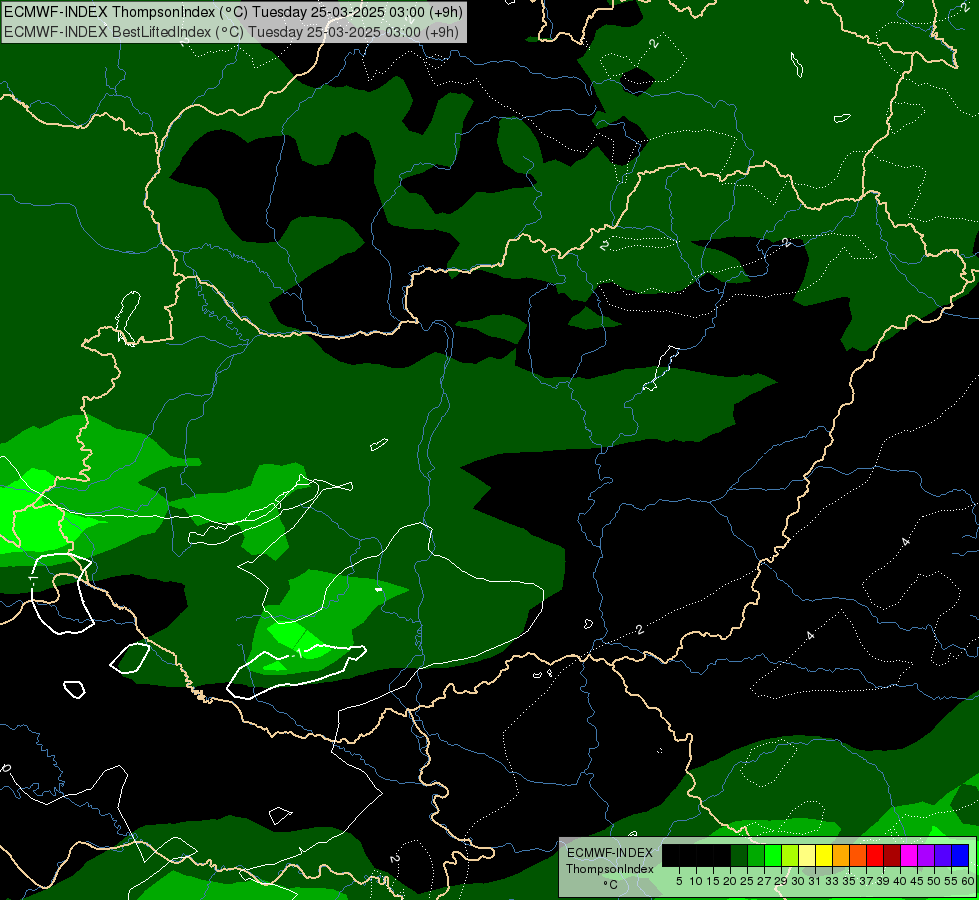Click the legend scale value 31

(815, 881)
